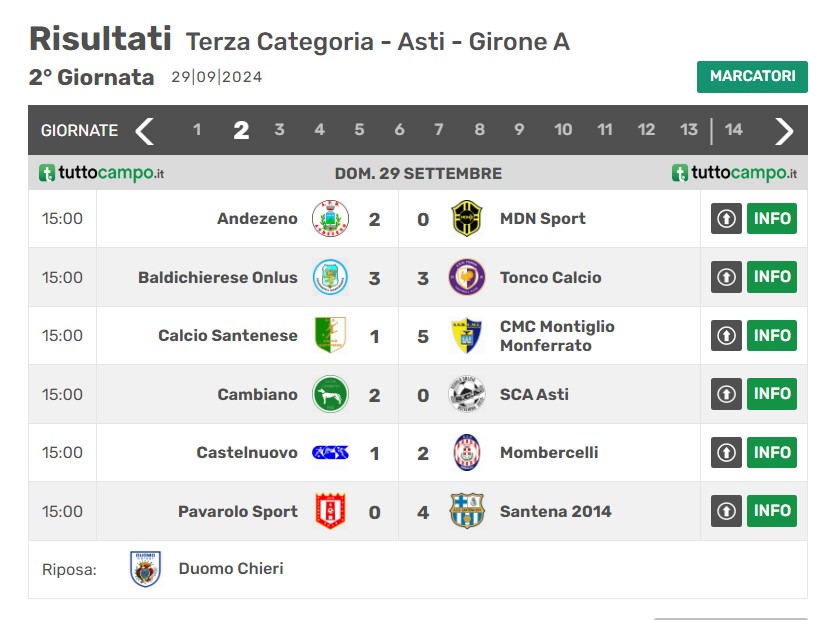
Task: Click the Santena 2014 team crest
Action: 466,511
